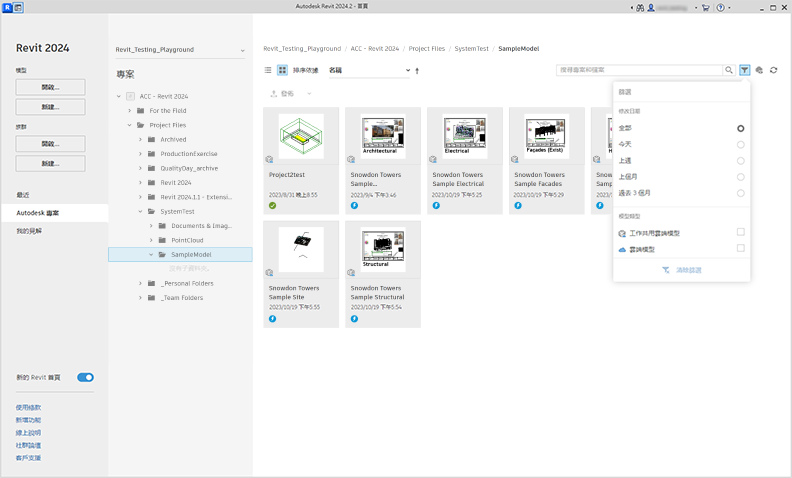Click the greyed publish upload icon

click(x=274, y=93)
